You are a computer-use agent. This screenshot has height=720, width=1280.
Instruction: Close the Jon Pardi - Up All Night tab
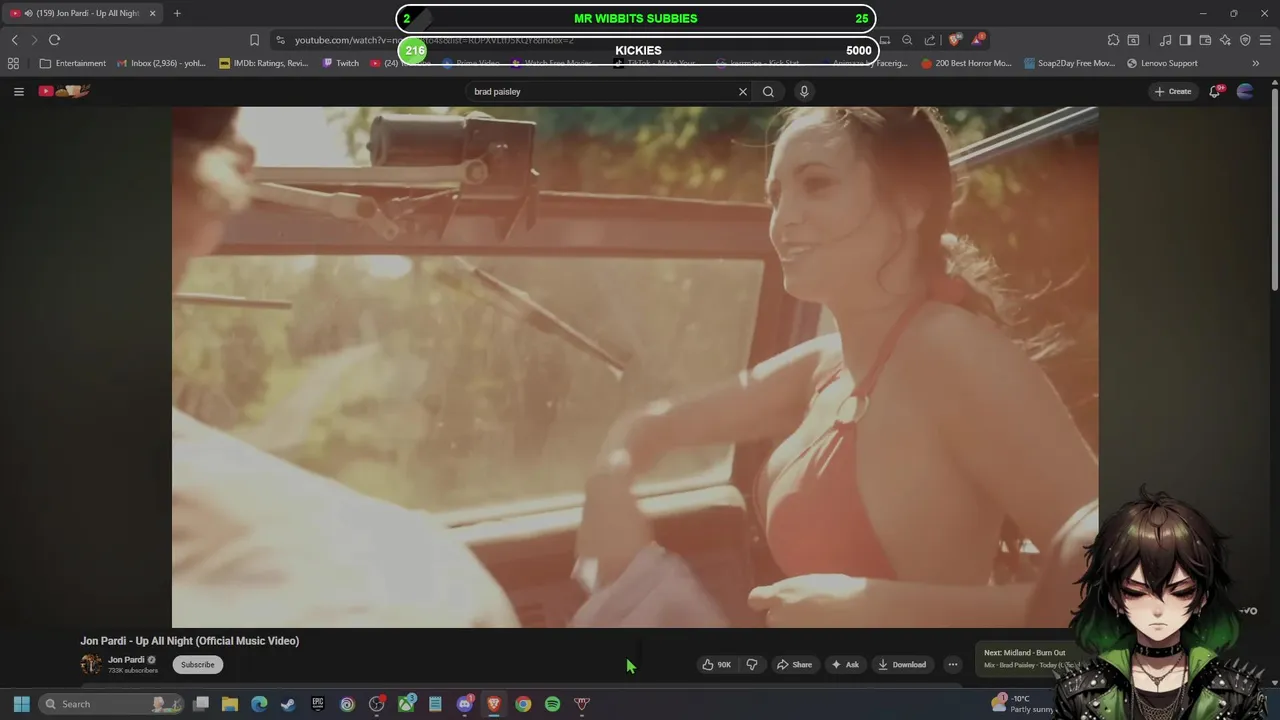tap(152, 13)
